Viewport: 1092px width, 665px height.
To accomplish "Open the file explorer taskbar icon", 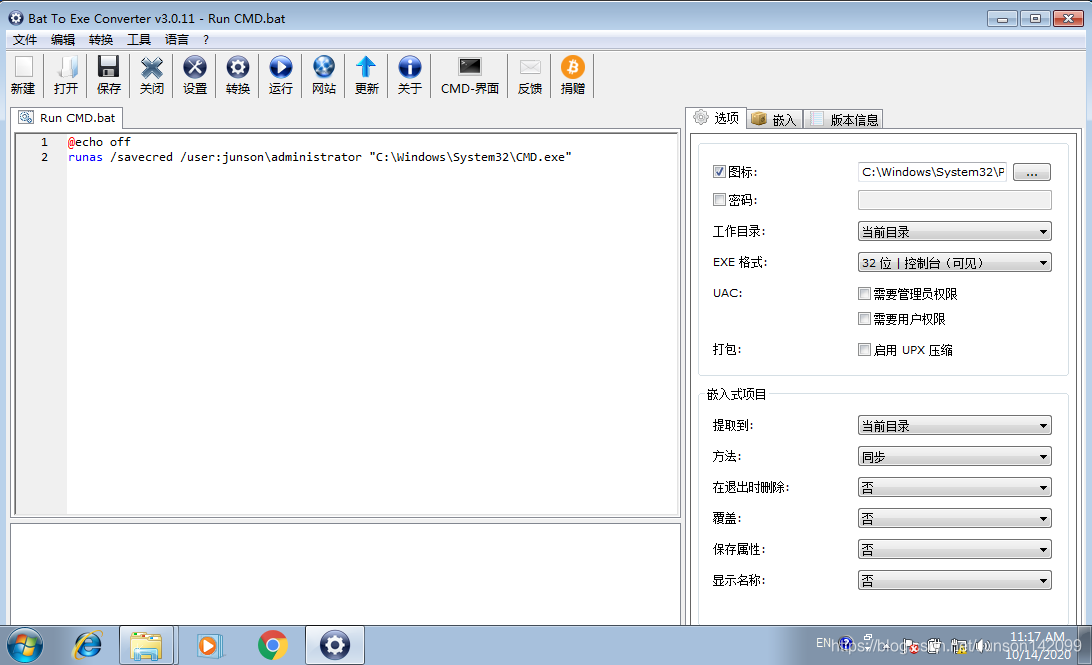I will pyautogui.click(x=146, y=646).
